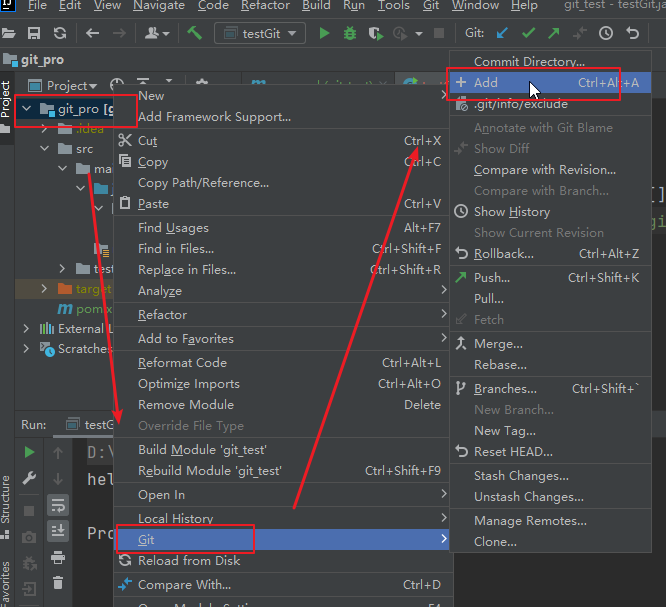The height and width of the screenshot is (607, 666).
Task: Click the camera dump threads icon
Action: click(29, 538)
